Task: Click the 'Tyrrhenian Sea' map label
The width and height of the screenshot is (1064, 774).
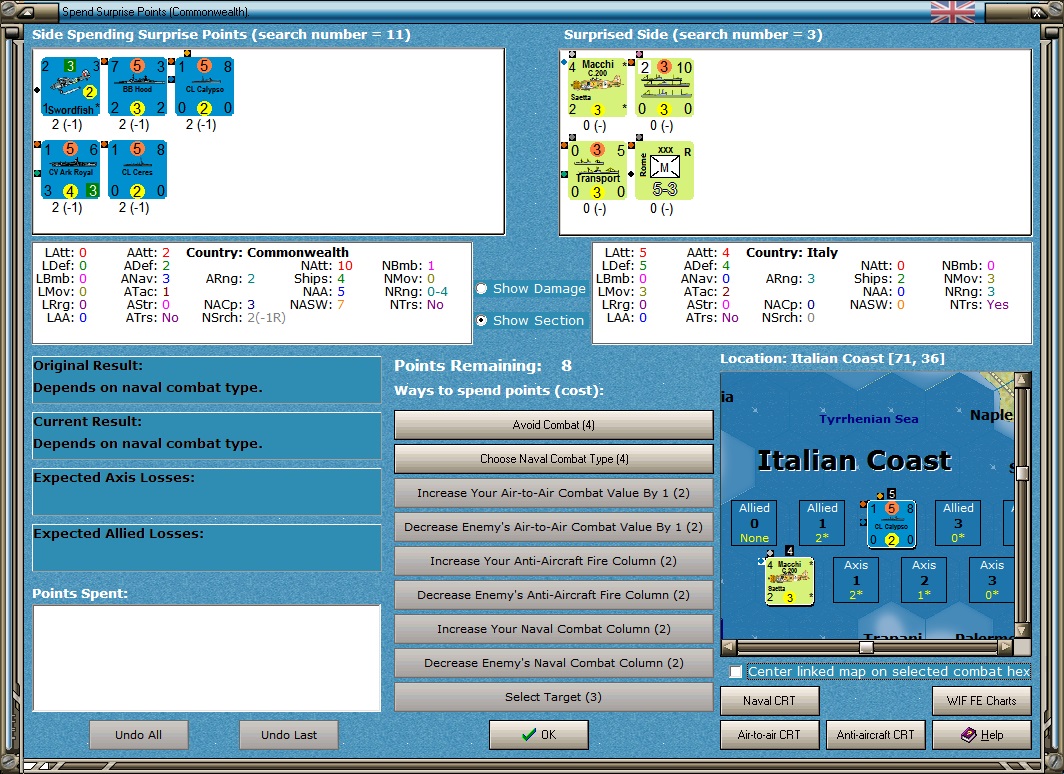Action: pyautogui.click(x=869, y=419)
